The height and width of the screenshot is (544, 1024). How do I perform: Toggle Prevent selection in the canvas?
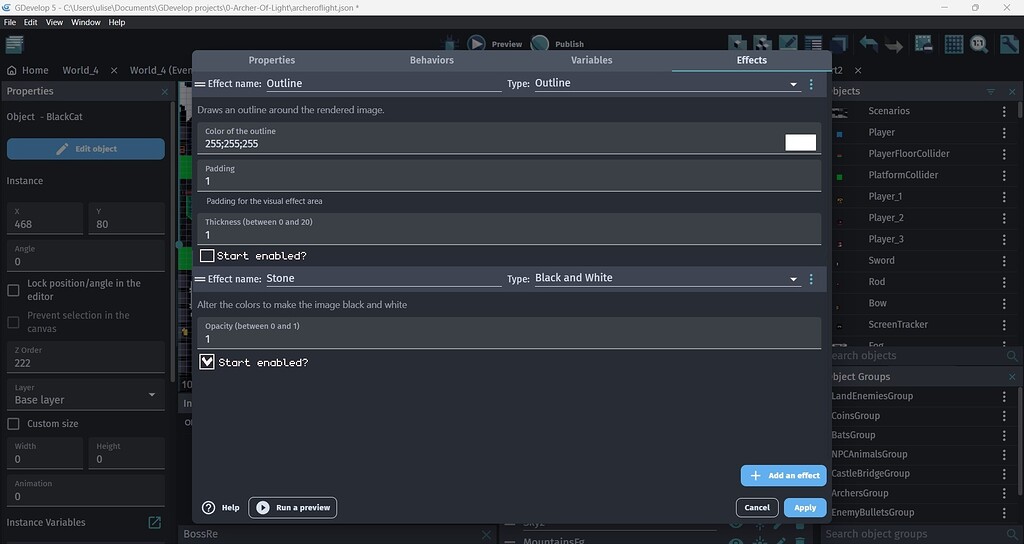[13, 322]
